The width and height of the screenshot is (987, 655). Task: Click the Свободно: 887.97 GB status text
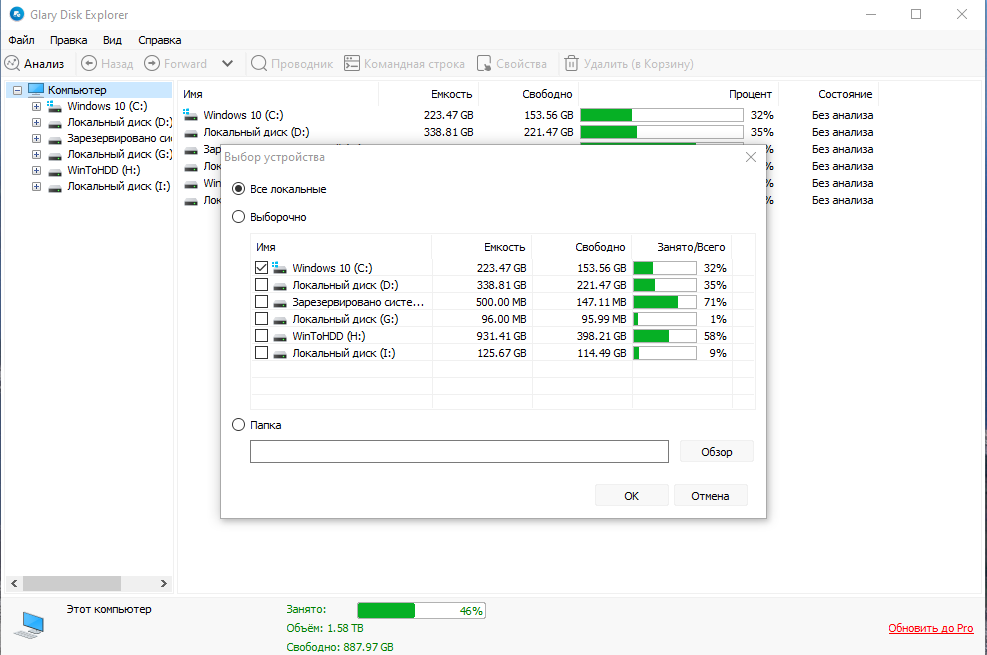click(x=340, y=647)
